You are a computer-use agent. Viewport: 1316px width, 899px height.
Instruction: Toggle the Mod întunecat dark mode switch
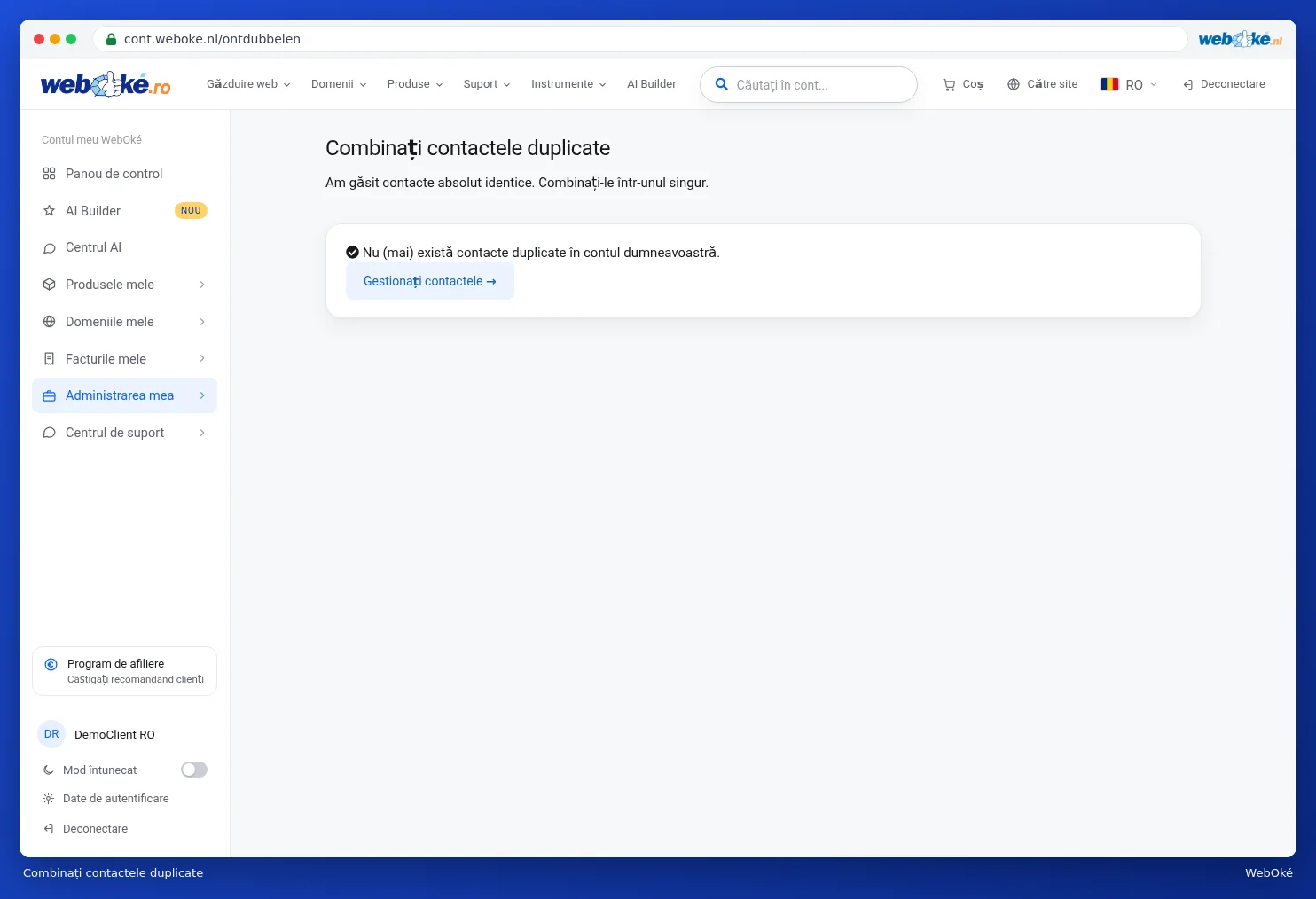pyautogui.click(x=194, y=770)
